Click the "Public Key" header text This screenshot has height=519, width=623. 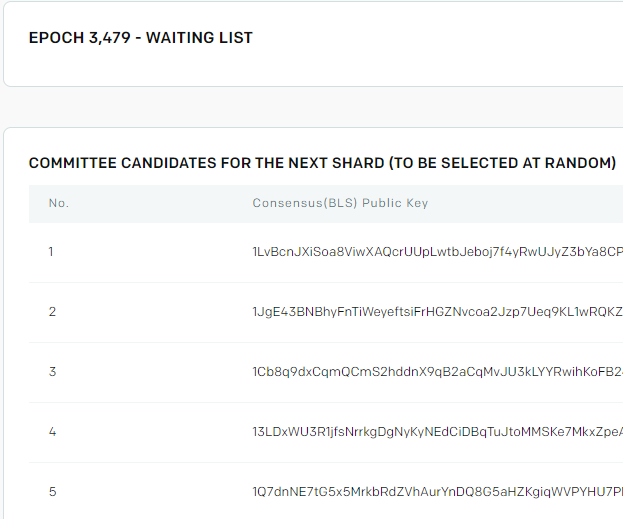coord(395,203)
